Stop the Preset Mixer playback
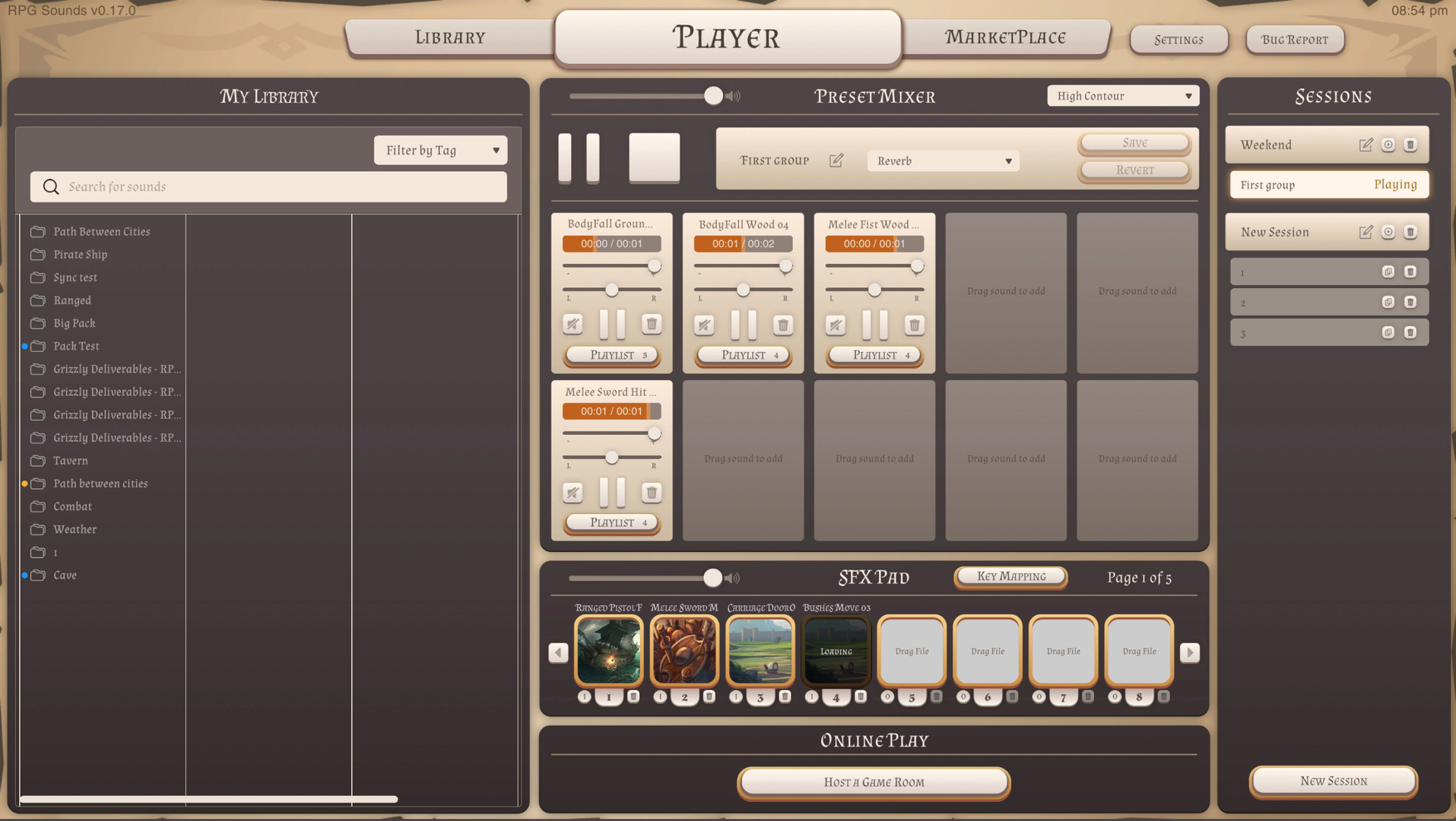Viewport: 1456px width, 821px height. 654,157
